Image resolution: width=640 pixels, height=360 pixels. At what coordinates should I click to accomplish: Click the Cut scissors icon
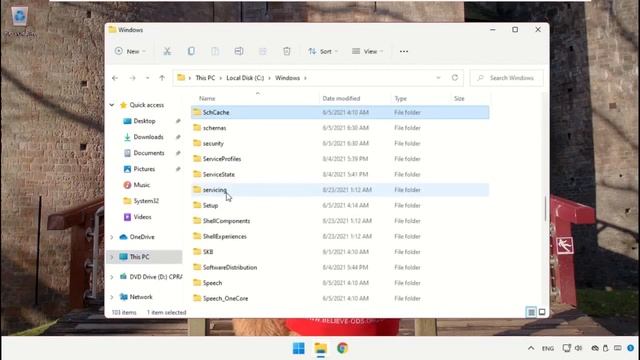167,51
